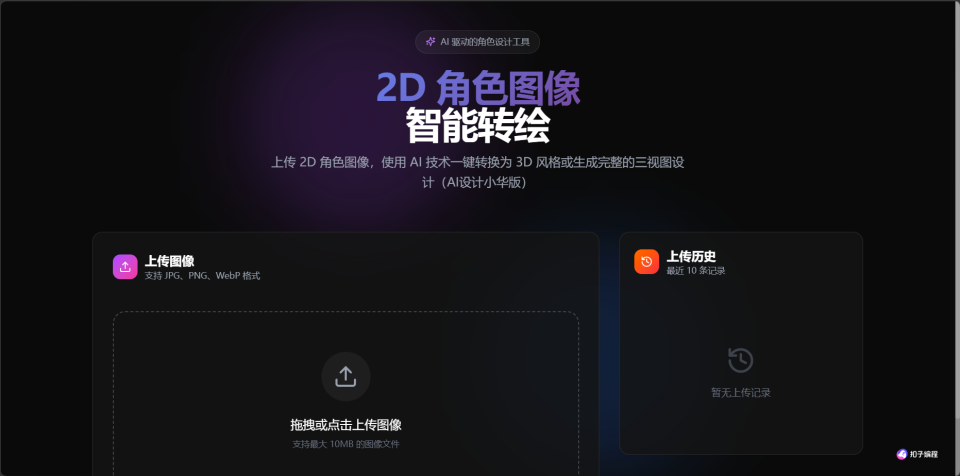Click the 最近 10 条记录 subtitle
Image resolution: width=960 pixels, height=476 pixels.
[x=696, y=271]
